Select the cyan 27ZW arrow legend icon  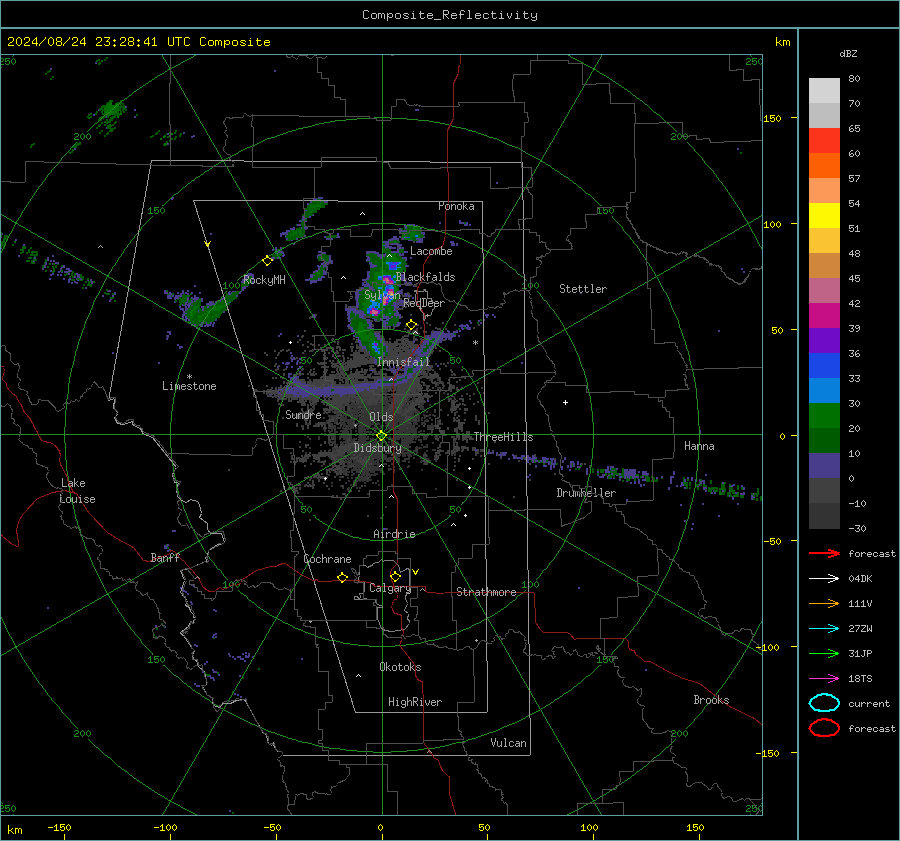point(824,629)
